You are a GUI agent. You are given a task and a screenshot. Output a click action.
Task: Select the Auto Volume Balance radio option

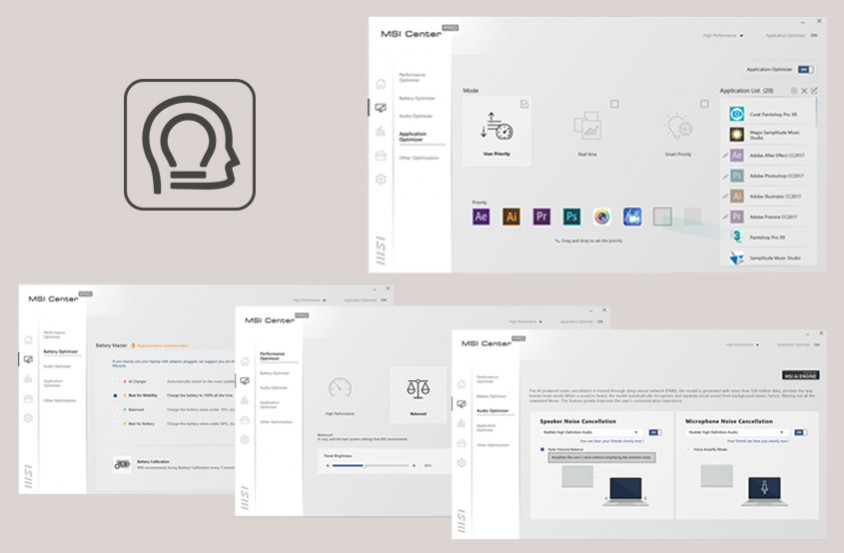[x=542, y=449]
